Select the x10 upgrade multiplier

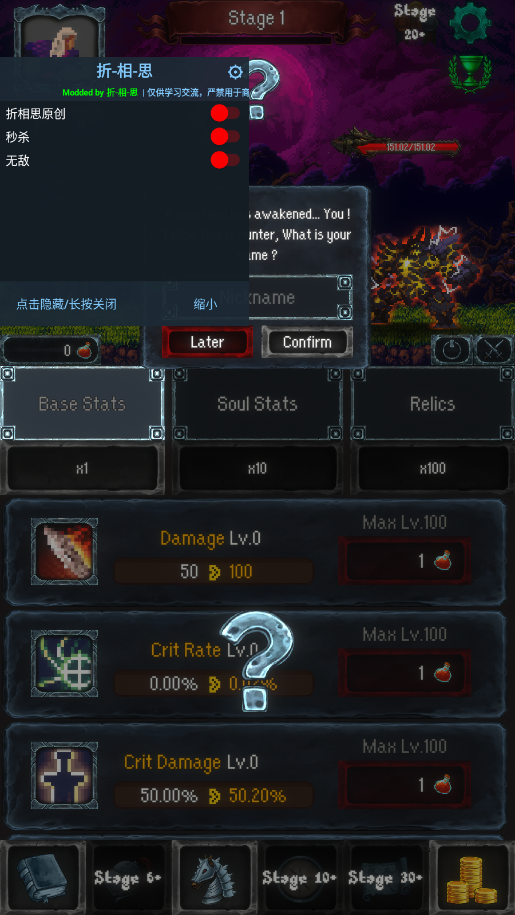[257, 469]
